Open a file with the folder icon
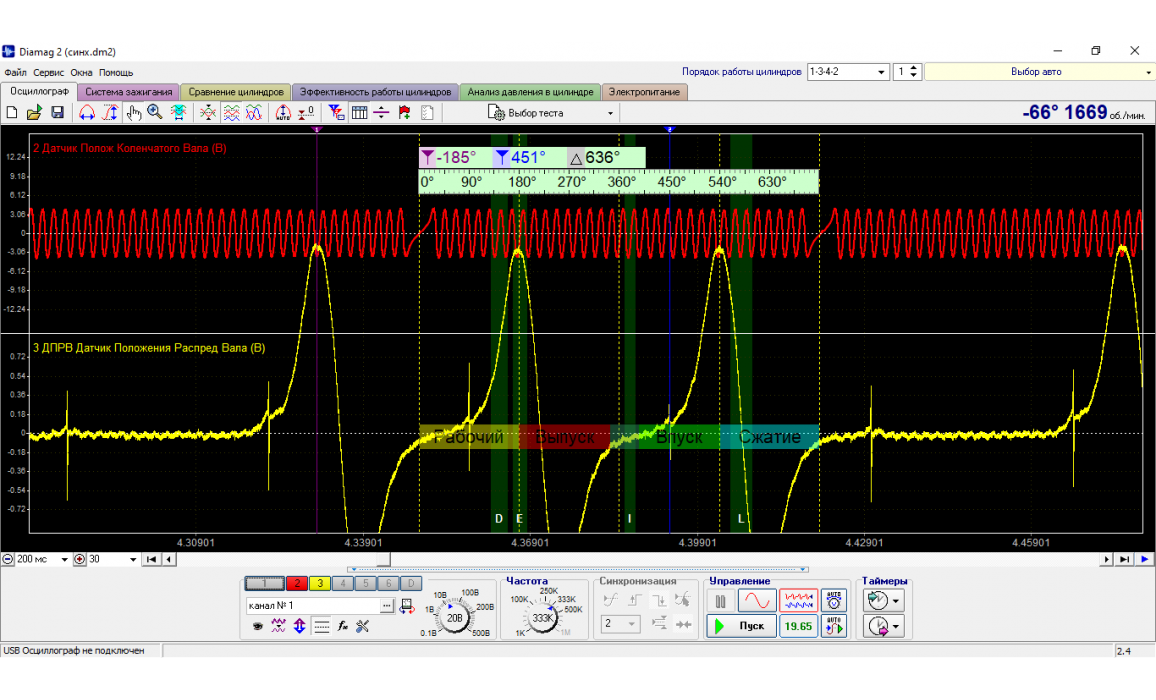 [35, 113]
